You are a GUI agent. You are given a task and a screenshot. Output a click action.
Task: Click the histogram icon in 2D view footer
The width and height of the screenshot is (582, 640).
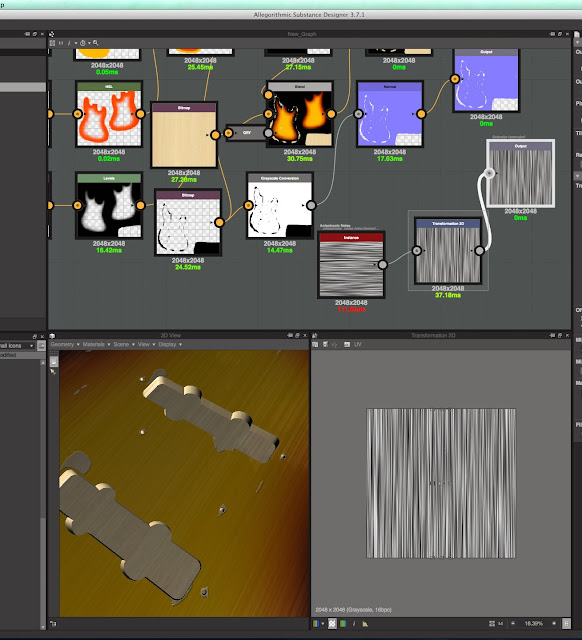pyautogui.click(x=365, y=623)
